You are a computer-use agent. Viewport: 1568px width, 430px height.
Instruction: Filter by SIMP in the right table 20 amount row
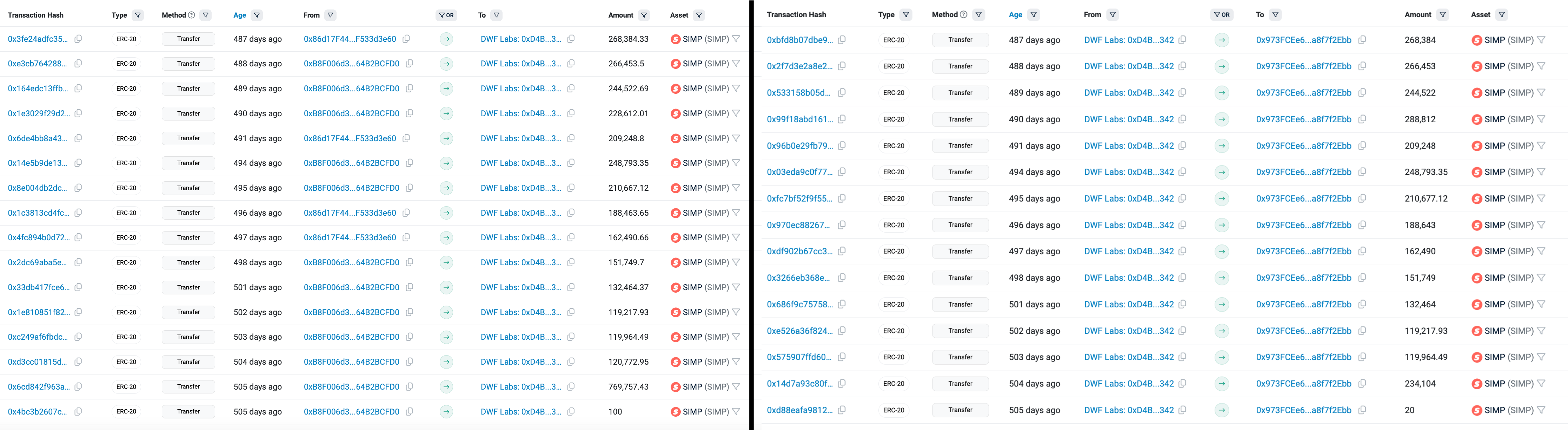[x=1541, y=410]
